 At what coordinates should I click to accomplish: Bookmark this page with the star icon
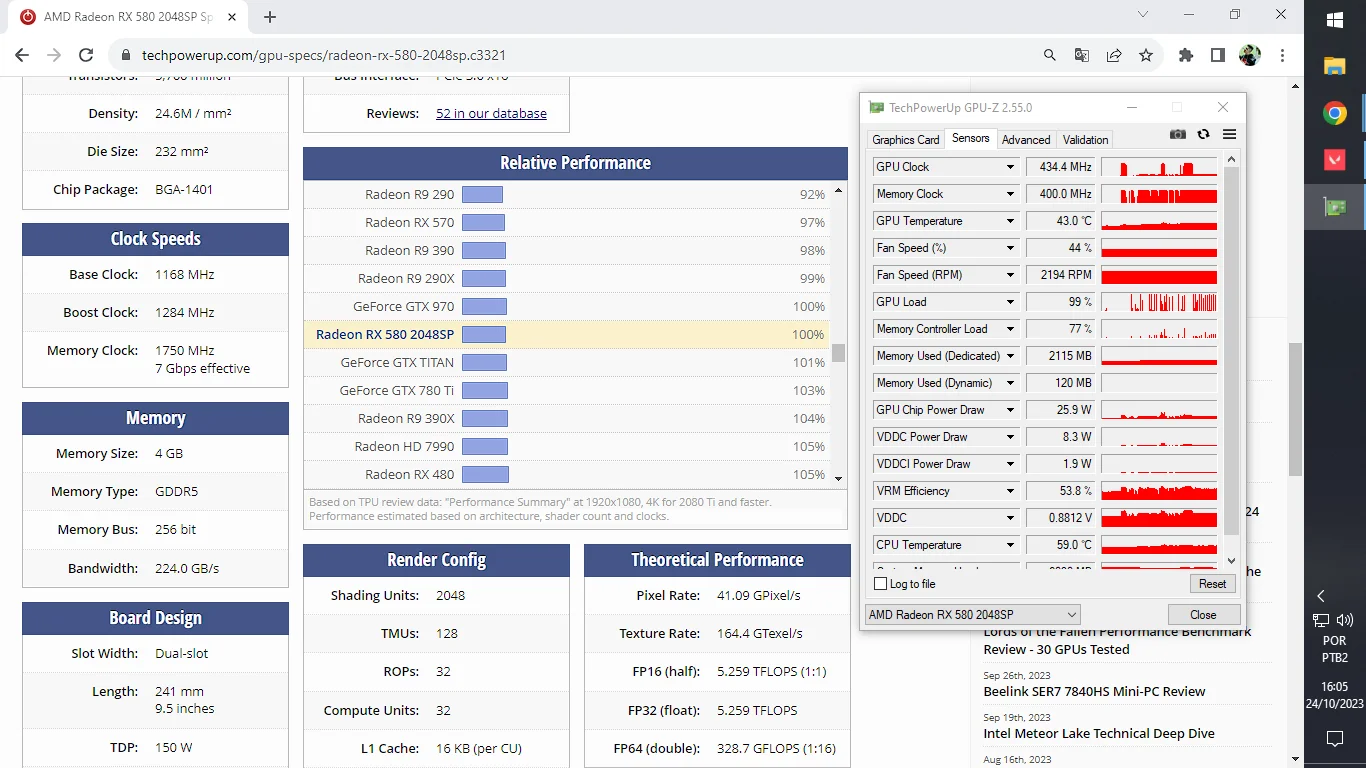(x=1146, y=56)
